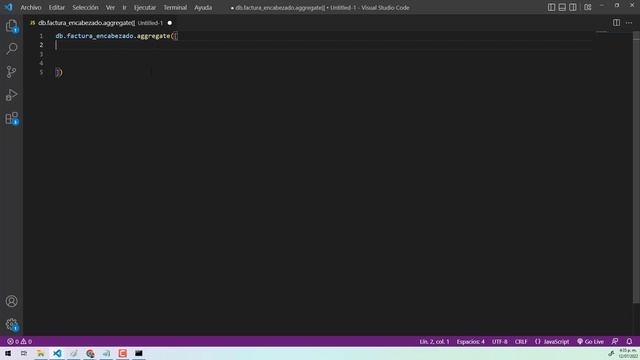The height and width of the screenshot is (360, 640).
Task: Toggle the bottom panel layout icon
Action: click(562, 7)
